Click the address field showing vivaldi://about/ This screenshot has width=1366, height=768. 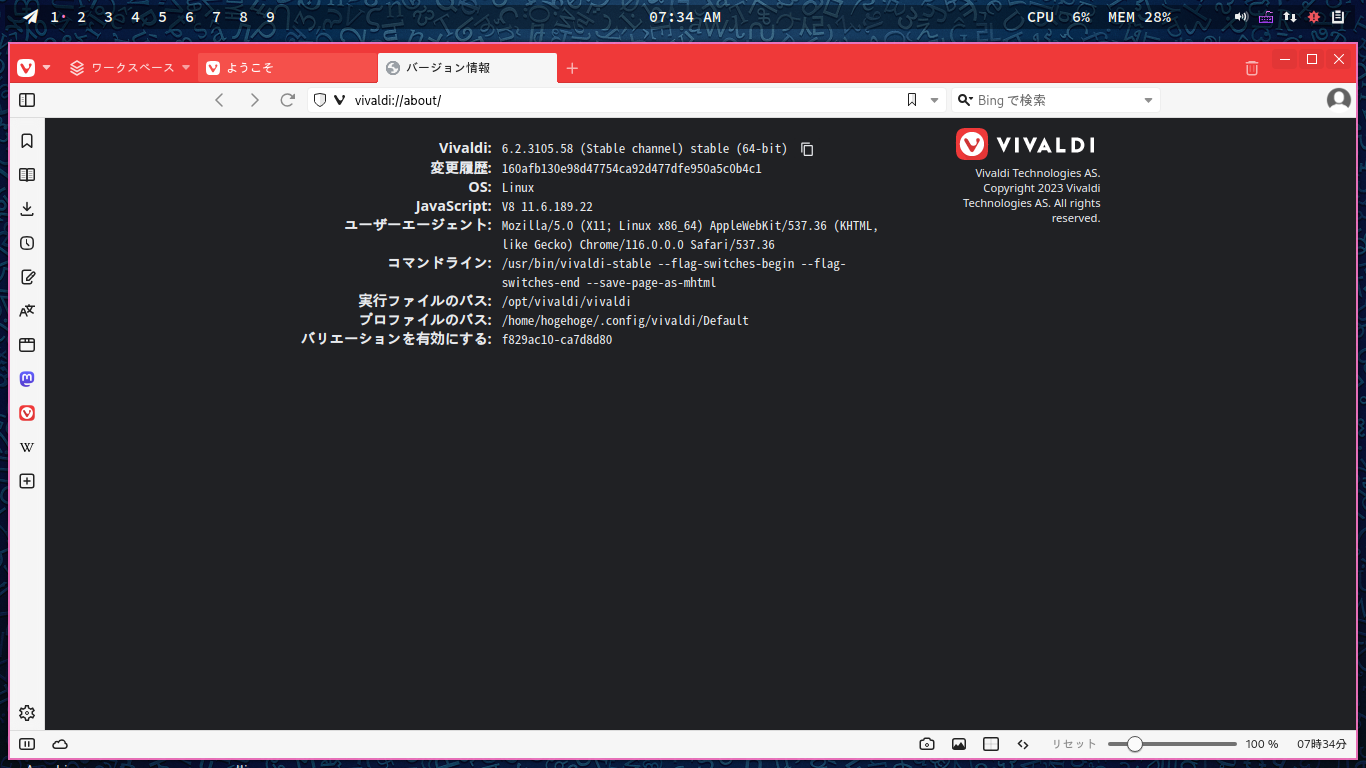(625, 100)
